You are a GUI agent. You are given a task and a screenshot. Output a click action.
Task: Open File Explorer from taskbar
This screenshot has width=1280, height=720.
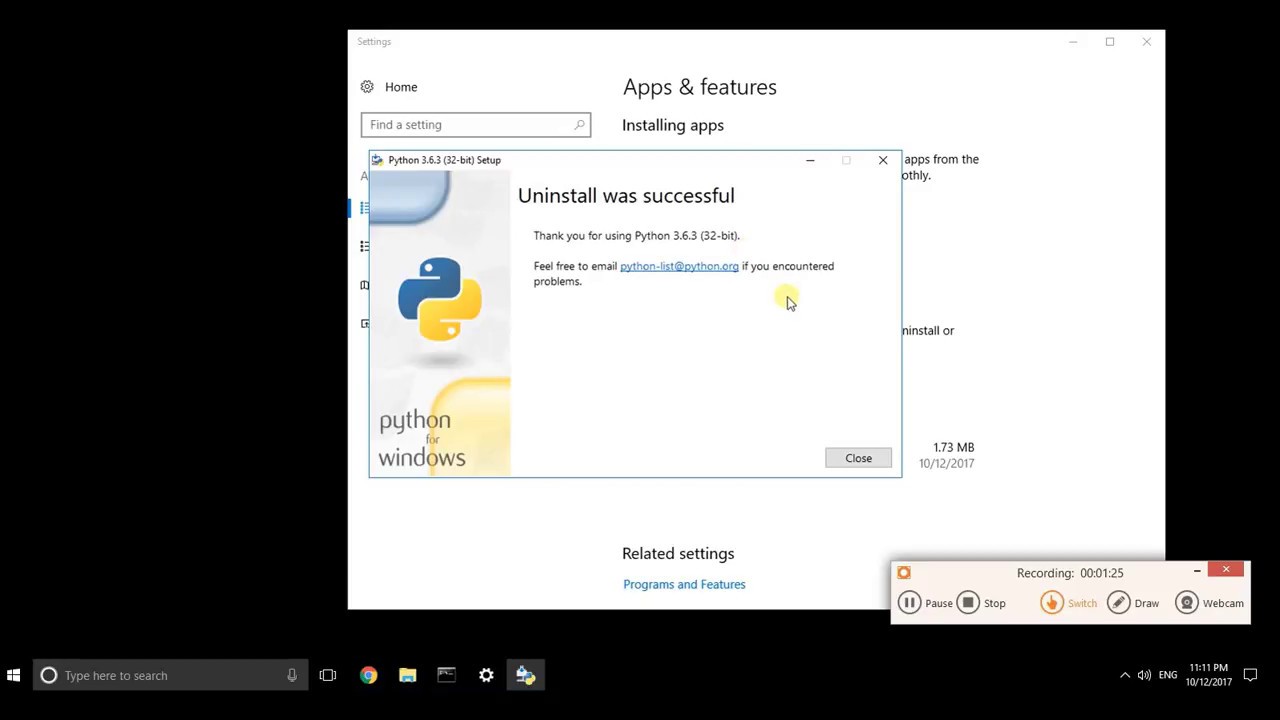tap(407, 676)
